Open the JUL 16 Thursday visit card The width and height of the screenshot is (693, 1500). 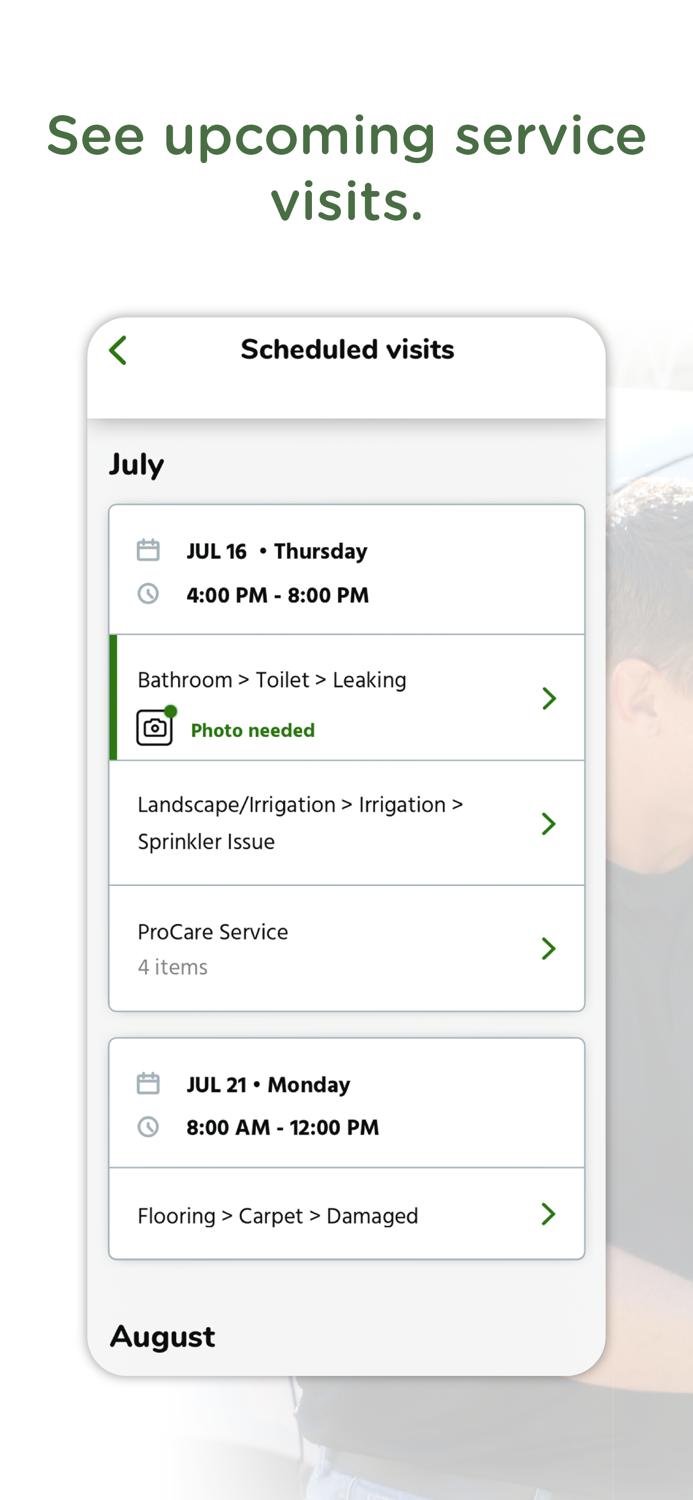tap(347, 570)
